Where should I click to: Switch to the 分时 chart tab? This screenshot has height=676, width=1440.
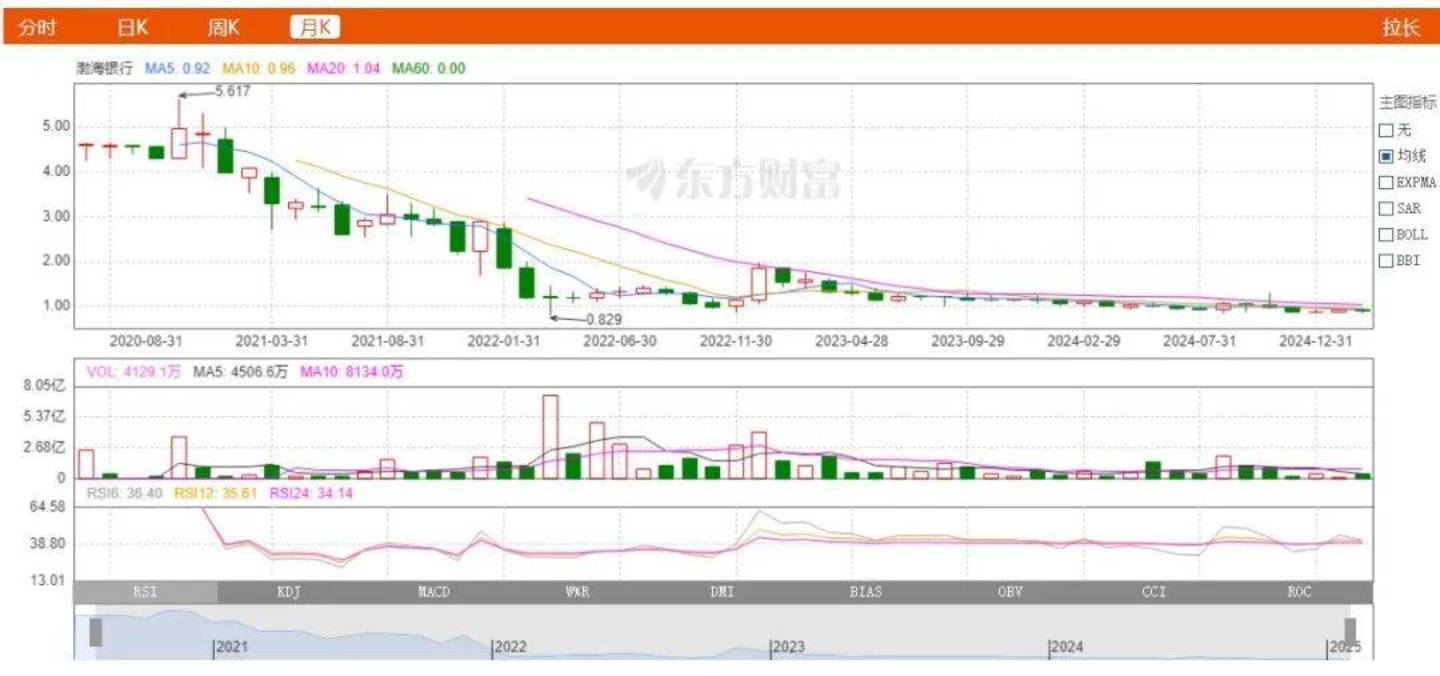pos(37,27)
